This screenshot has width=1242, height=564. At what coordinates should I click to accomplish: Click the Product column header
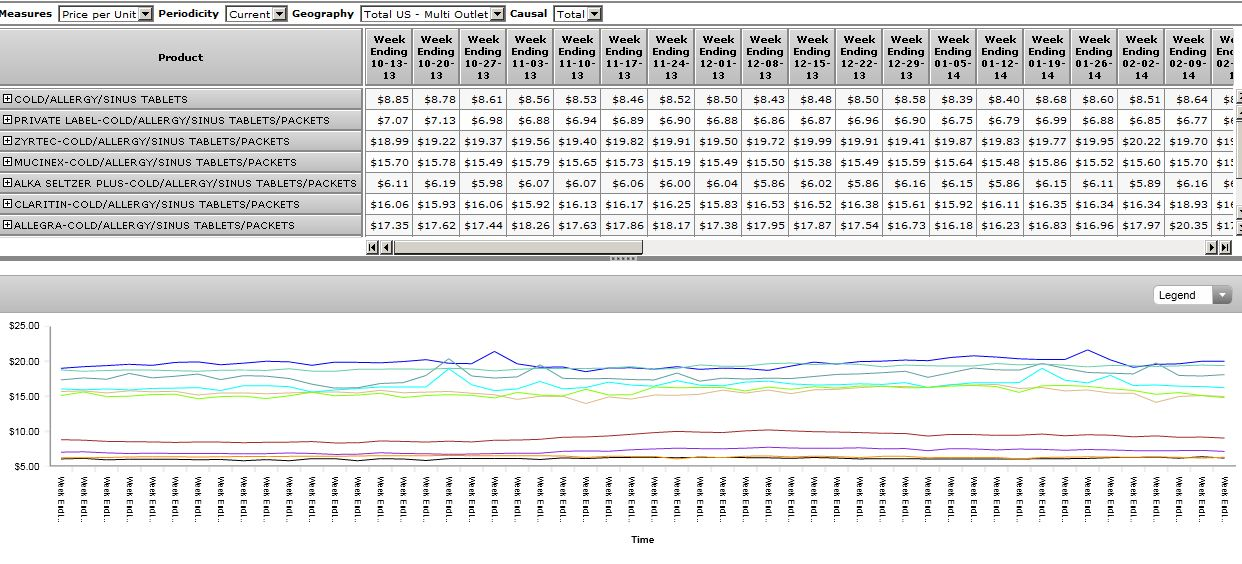pyautogui.click(x=180, y=57)
